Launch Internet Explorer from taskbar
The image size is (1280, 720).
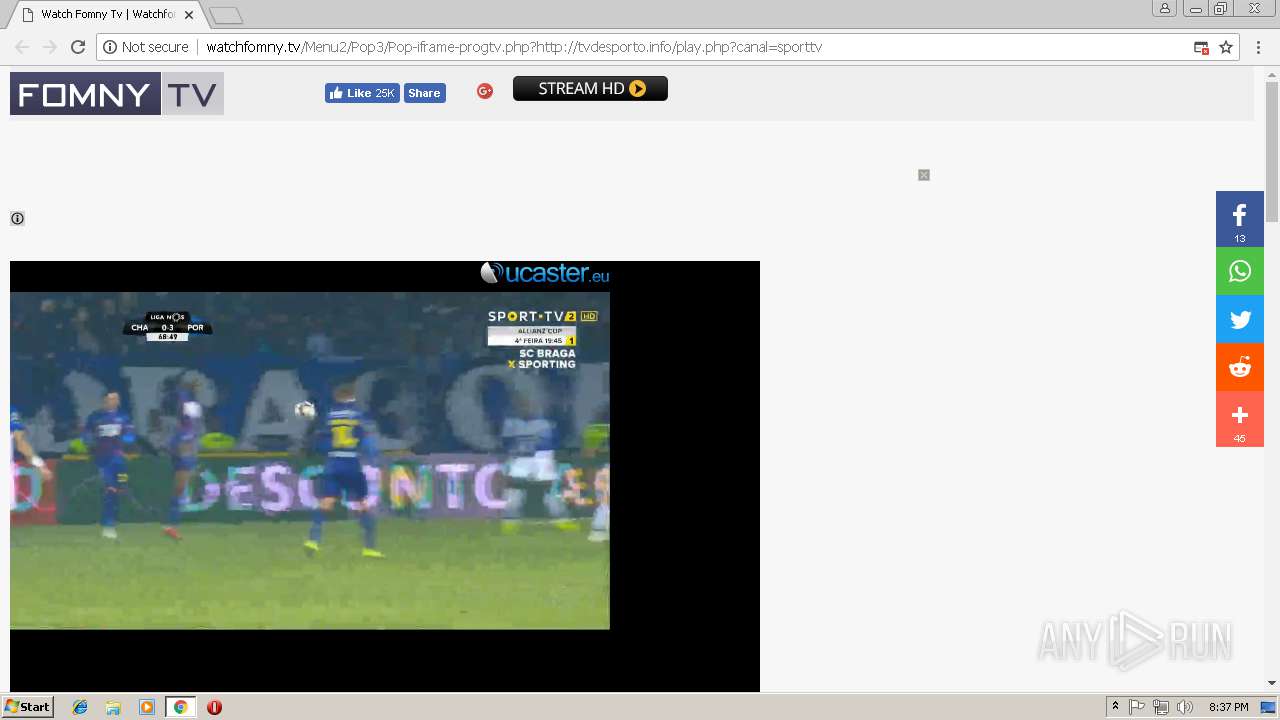[80, 707]
